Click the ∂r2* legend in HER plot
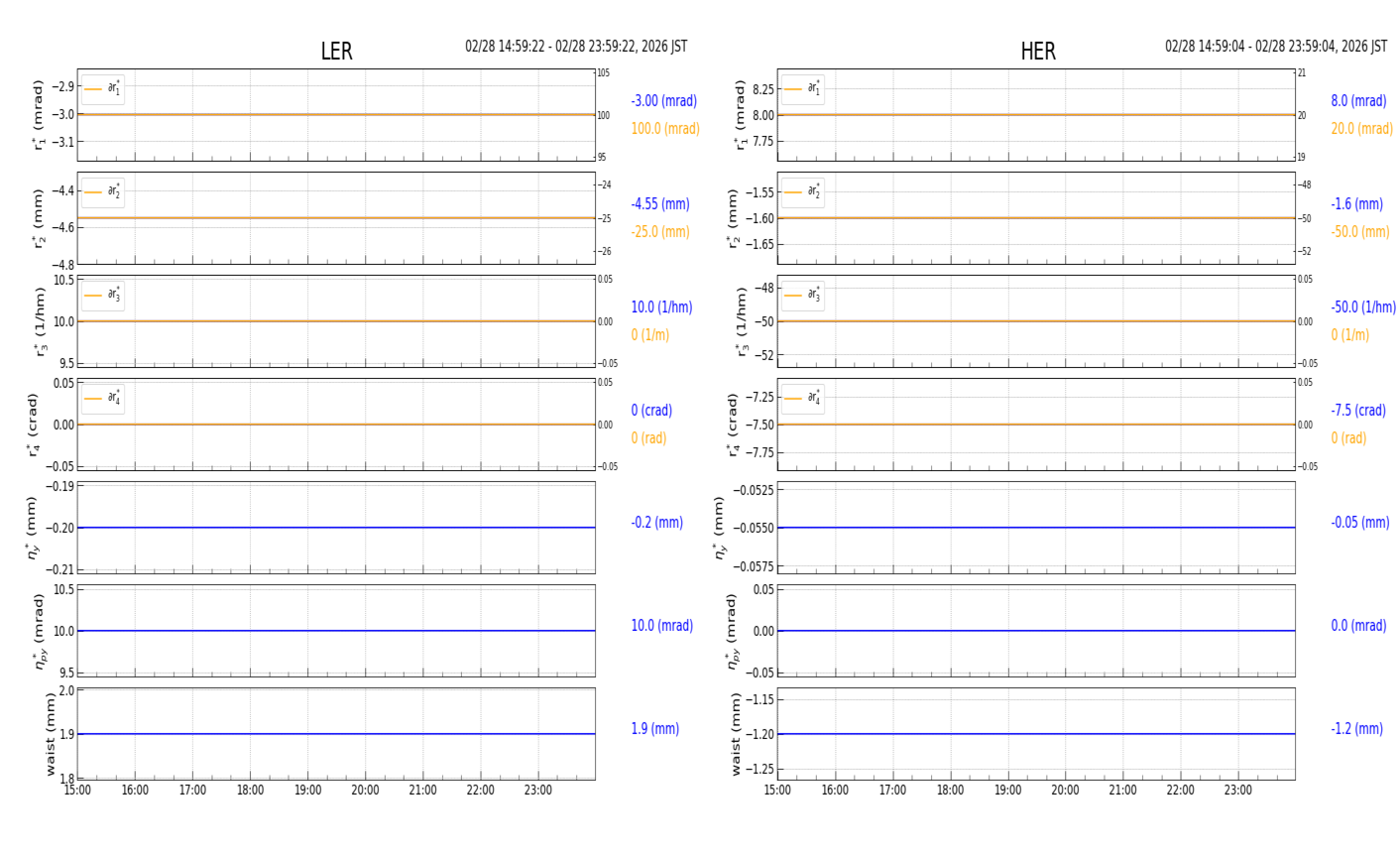 802,192
